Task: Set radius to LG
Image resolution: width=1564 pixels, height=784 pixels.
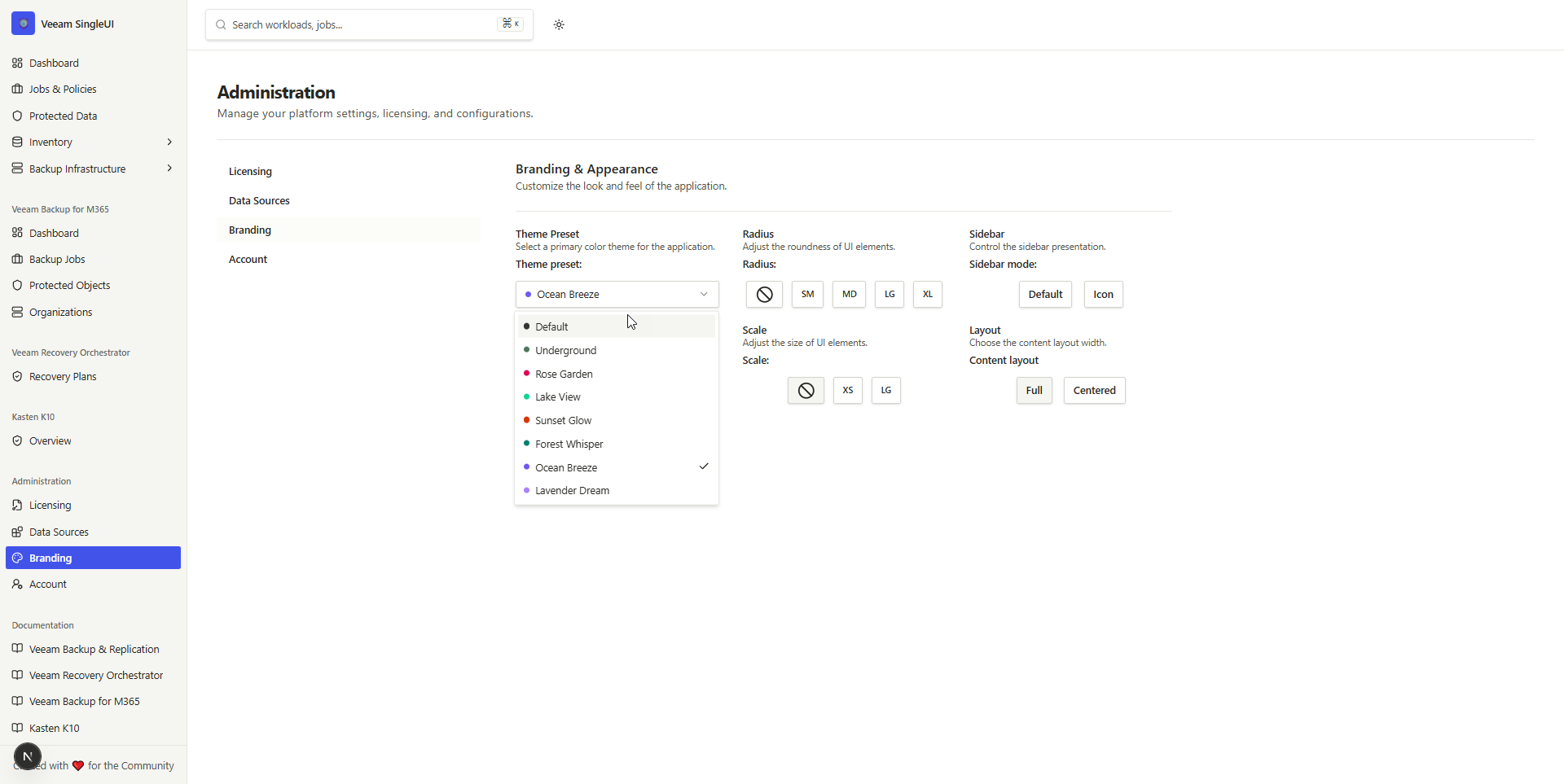Action: (x=890, y=295)
